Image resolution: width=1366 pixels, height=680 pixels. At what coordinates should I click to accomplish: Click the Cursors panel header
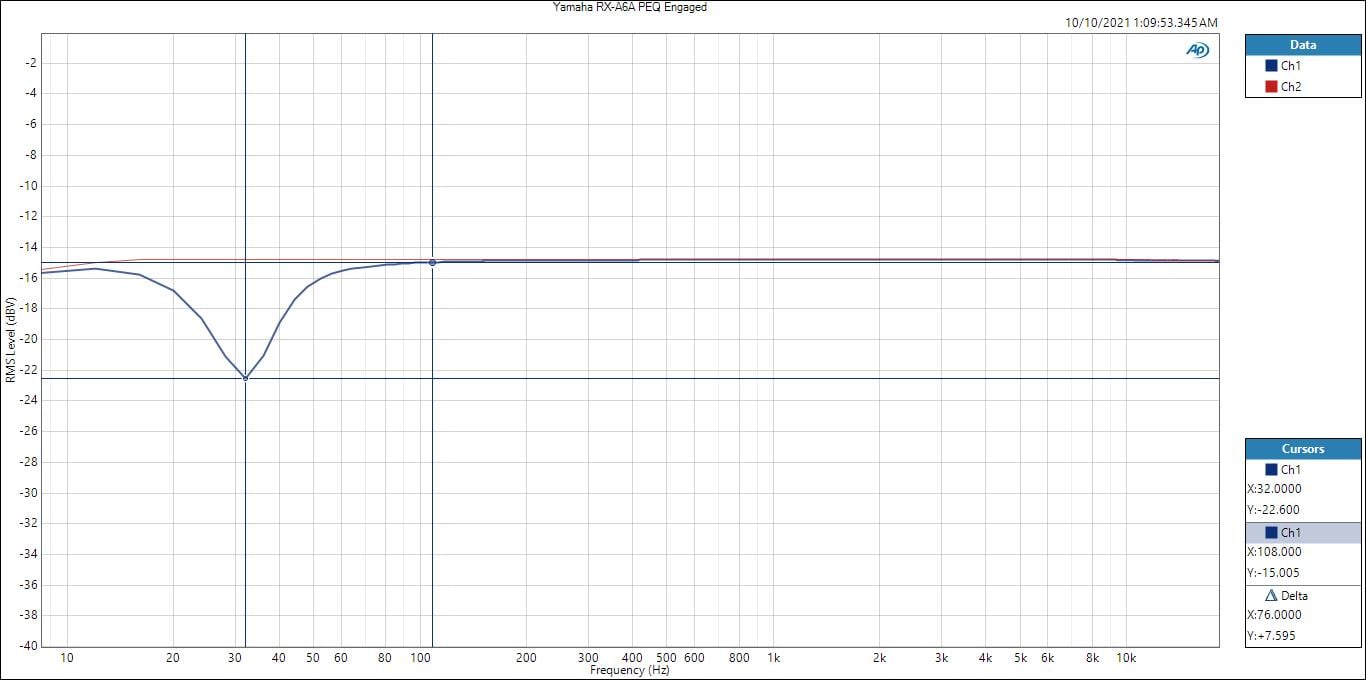coord(1302,449)
